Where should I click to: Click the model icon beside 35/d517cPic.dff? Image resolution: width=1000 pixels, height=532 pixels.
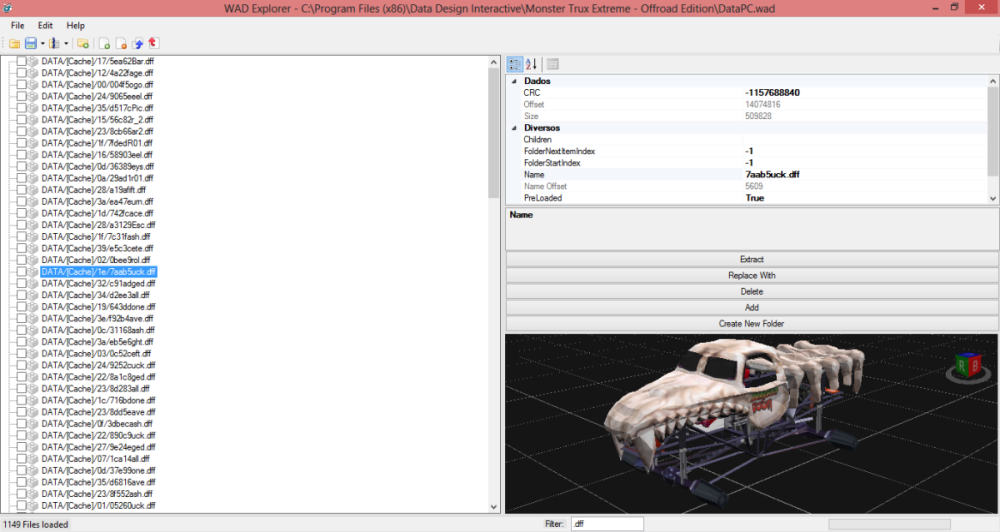pyautogui.click(x=34, y=108)
